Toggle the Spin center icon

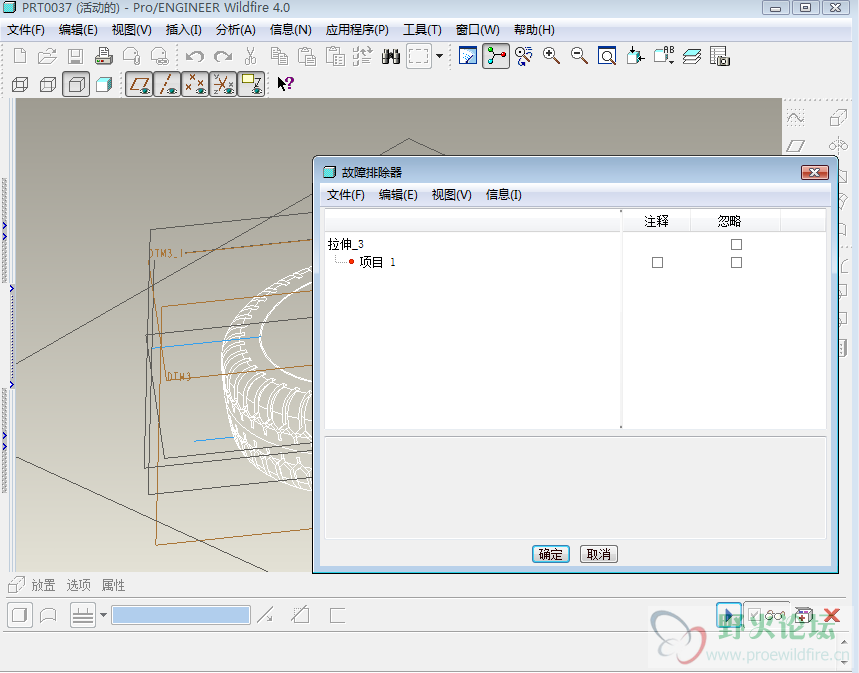496,56
